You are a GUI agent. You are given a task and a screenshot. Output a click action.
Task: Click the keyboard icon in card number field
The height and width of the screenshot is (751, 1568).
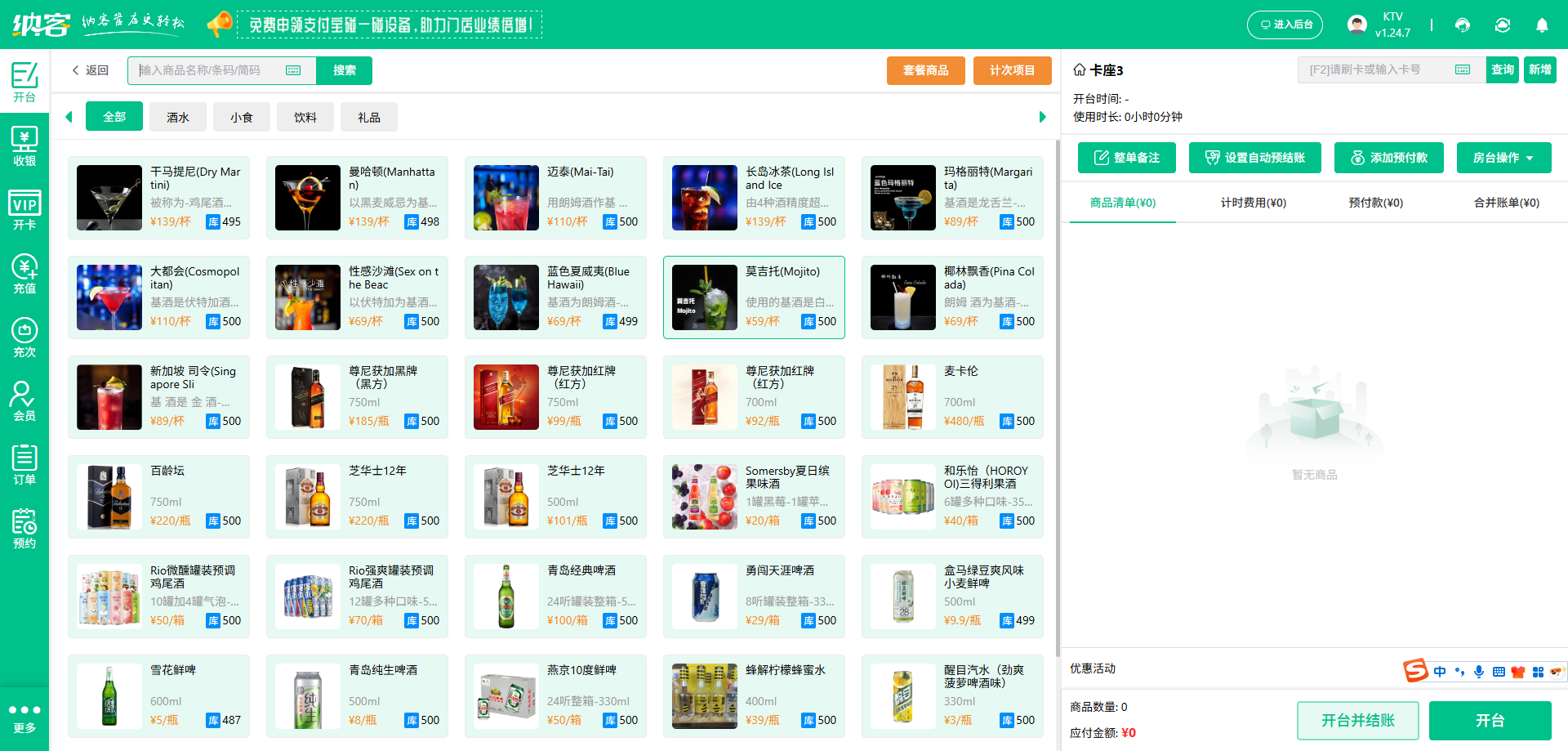[x=1463, y=69]
